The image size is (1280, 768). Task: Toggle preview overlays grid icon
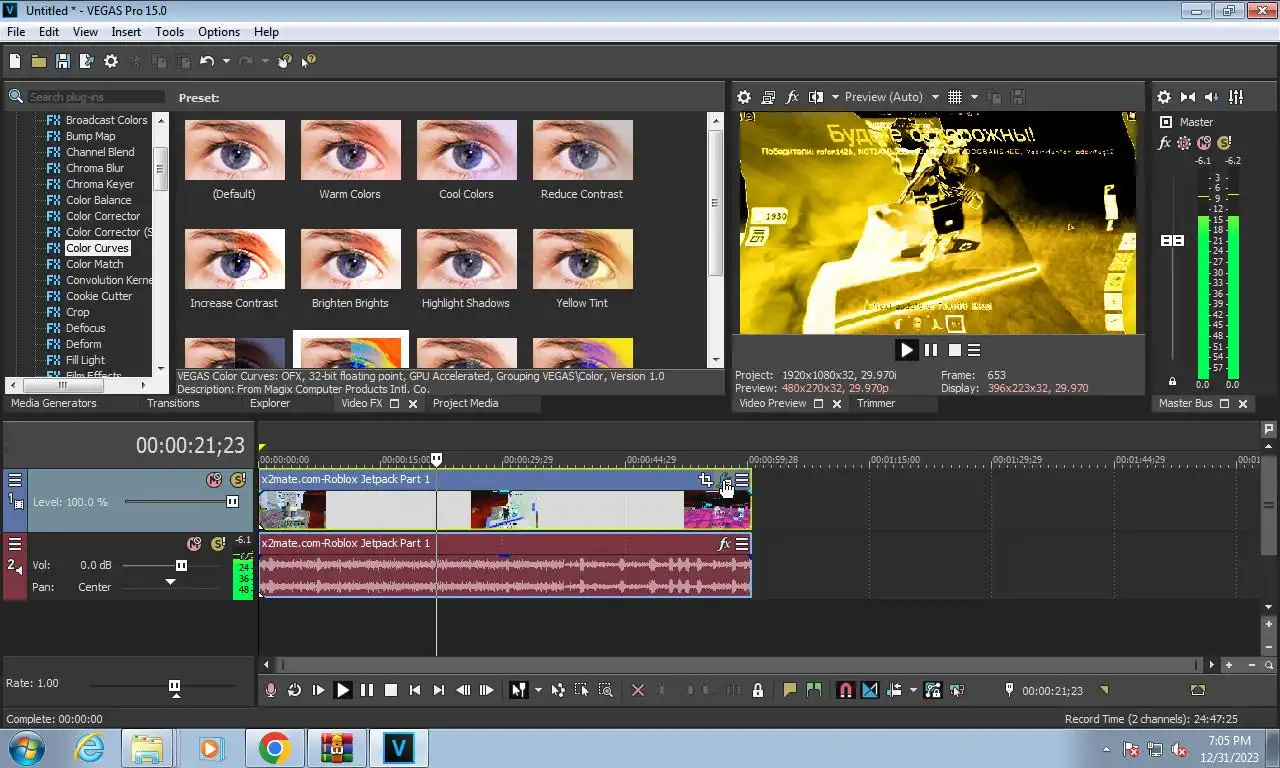955,97
